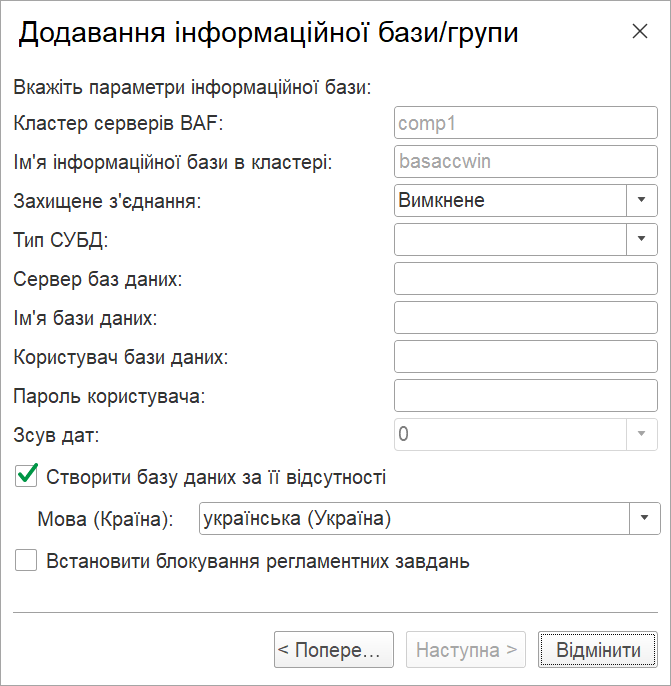
Task: Focus the Ім'я бази даних input field
Action: (x=526, y=317)
